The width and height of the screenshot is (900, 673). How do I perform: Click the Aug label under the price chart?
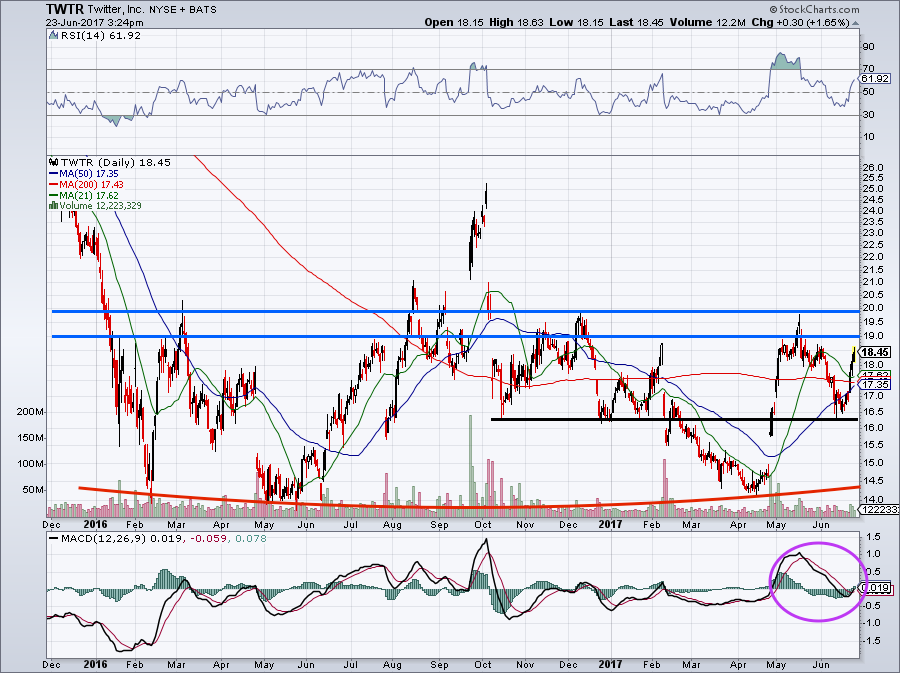point(392,524)
